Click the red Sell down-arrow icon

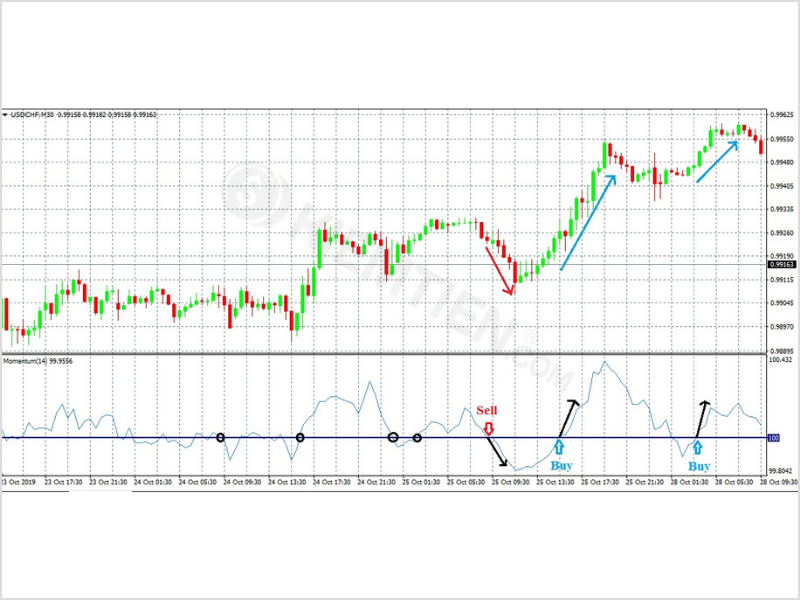point(488,428)
